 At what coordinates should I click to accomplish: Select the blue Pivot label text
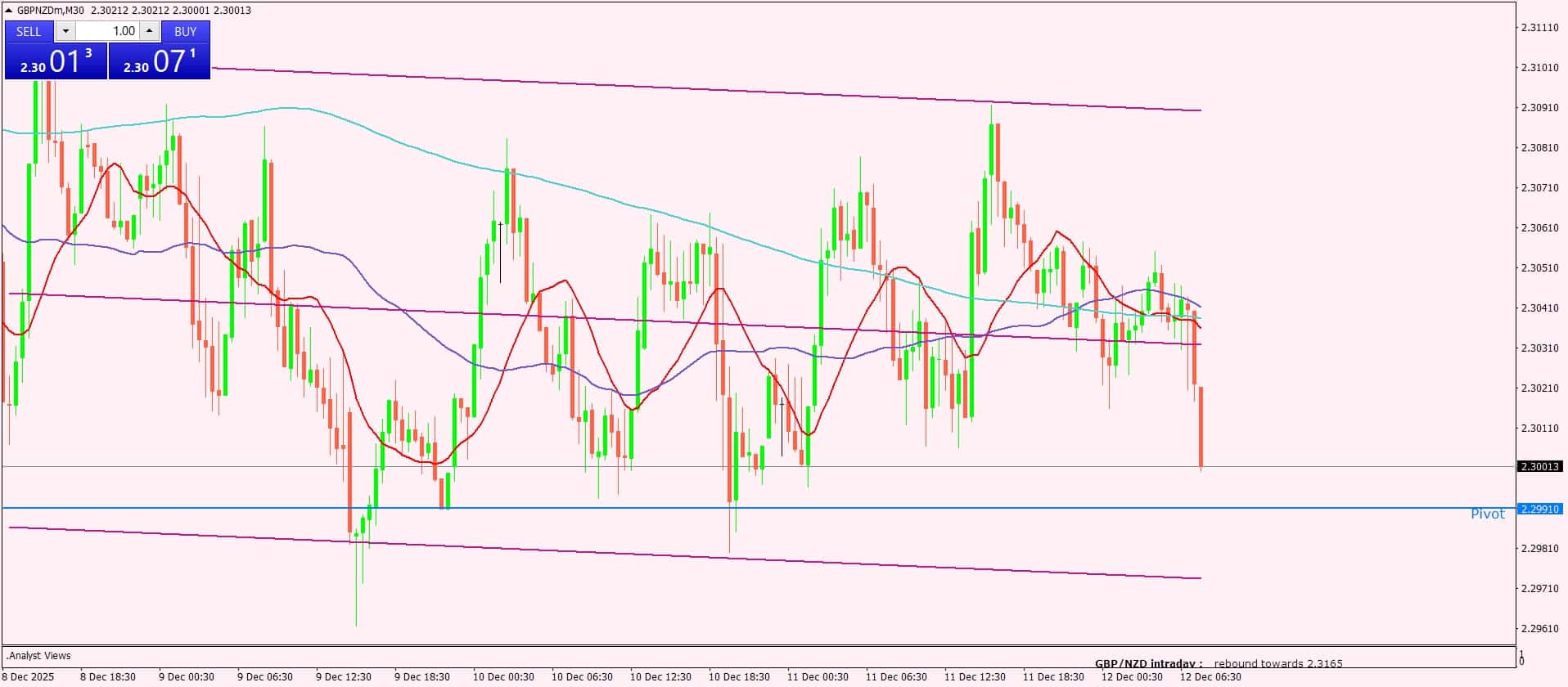click(x=1487, y=514)
